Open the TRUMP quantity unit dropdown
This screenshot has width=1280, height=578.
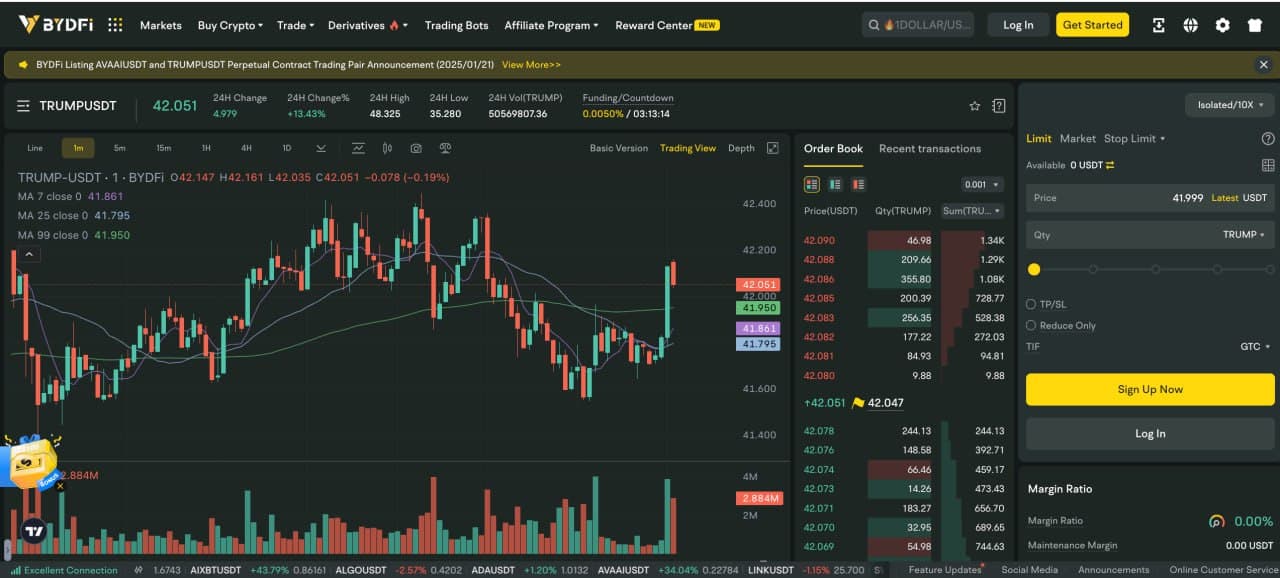coord(1244,235)
